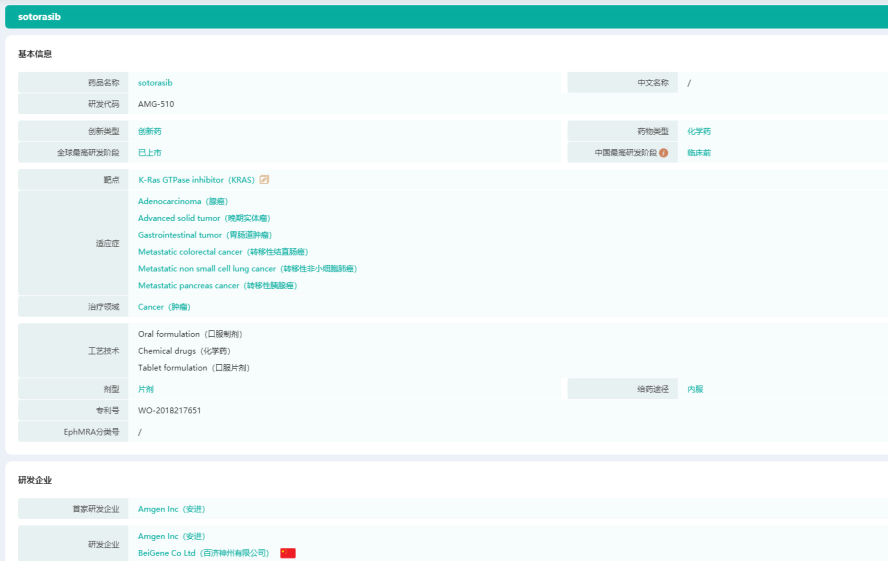The height and width of the screenshot is (561, 888).
Task: Click the 首家研发企业 field label
Action: pyautogui.click(x=96, y=509)
